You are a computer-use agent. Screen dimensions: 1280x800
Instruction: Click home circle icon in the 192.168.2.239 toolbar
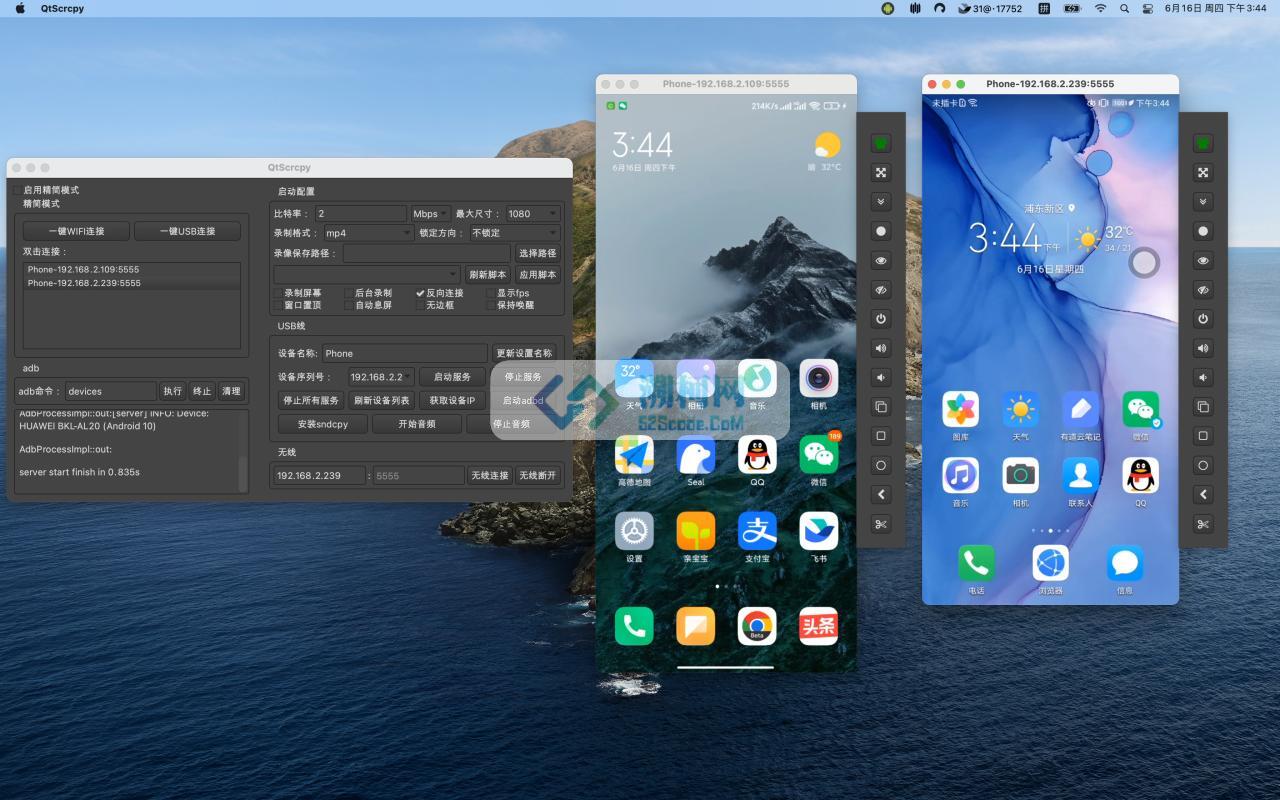click(1203, 465)
